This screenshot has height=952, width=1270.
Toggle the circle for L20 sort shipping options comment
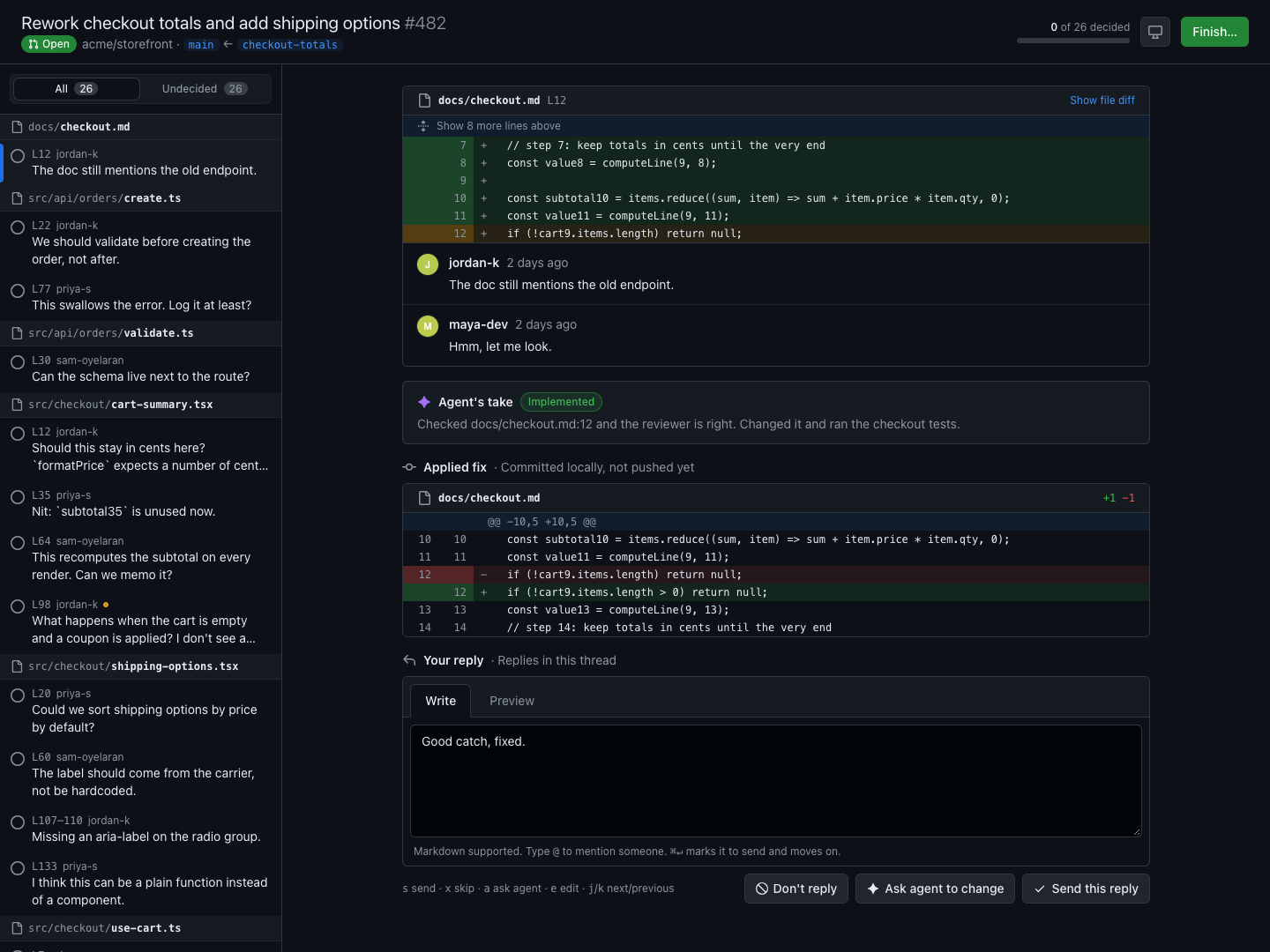[x=18, y=695]
